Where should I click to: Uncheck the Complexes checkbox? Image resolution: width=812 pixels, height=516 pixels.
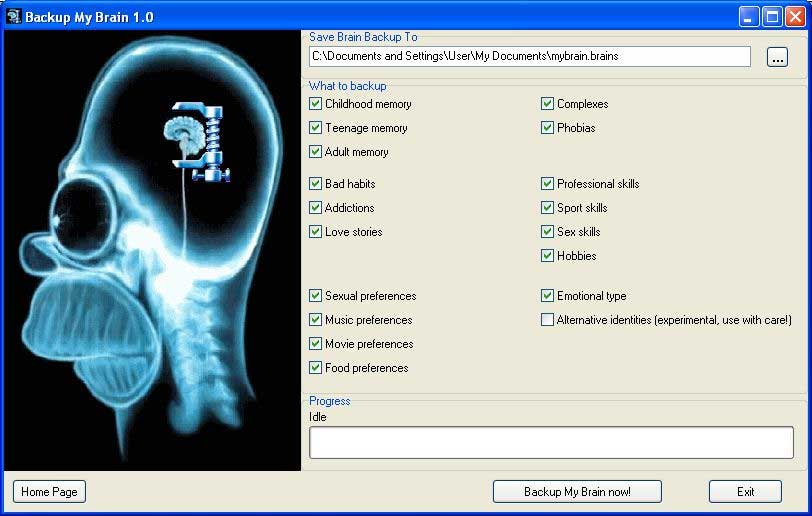[x=547, y=104]
